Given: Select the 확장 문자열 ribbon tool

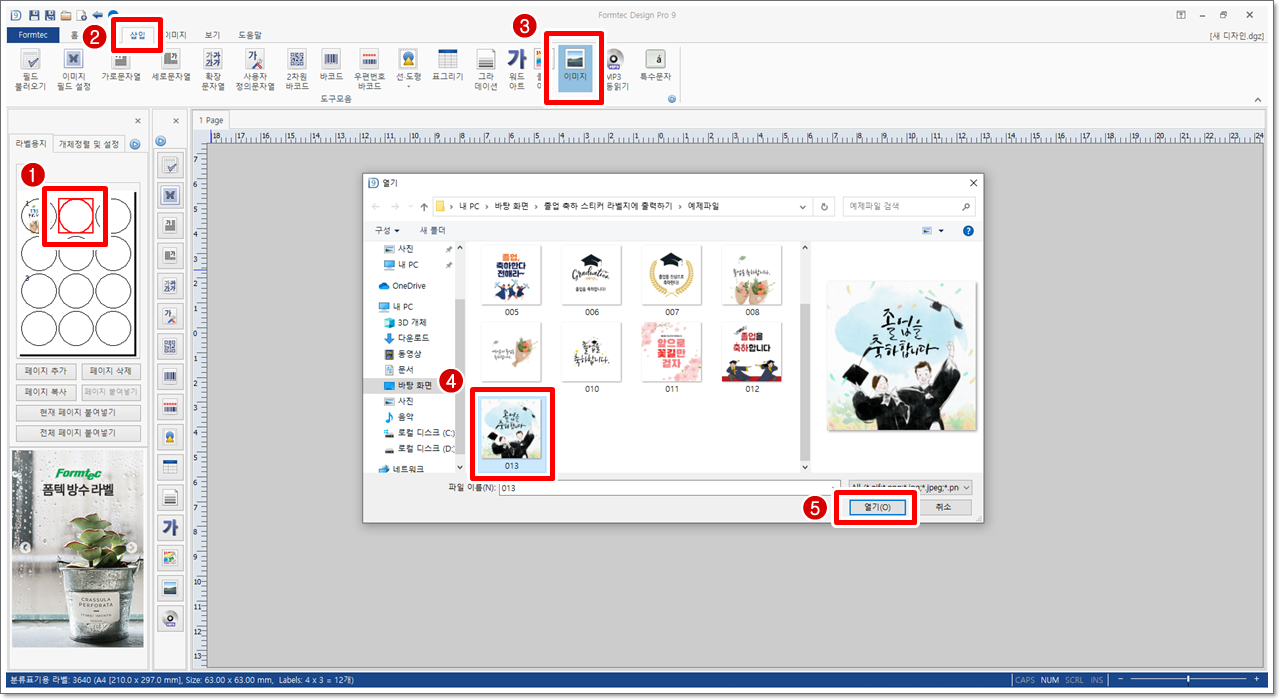Looking at the screenshot, I should (213, 70).
